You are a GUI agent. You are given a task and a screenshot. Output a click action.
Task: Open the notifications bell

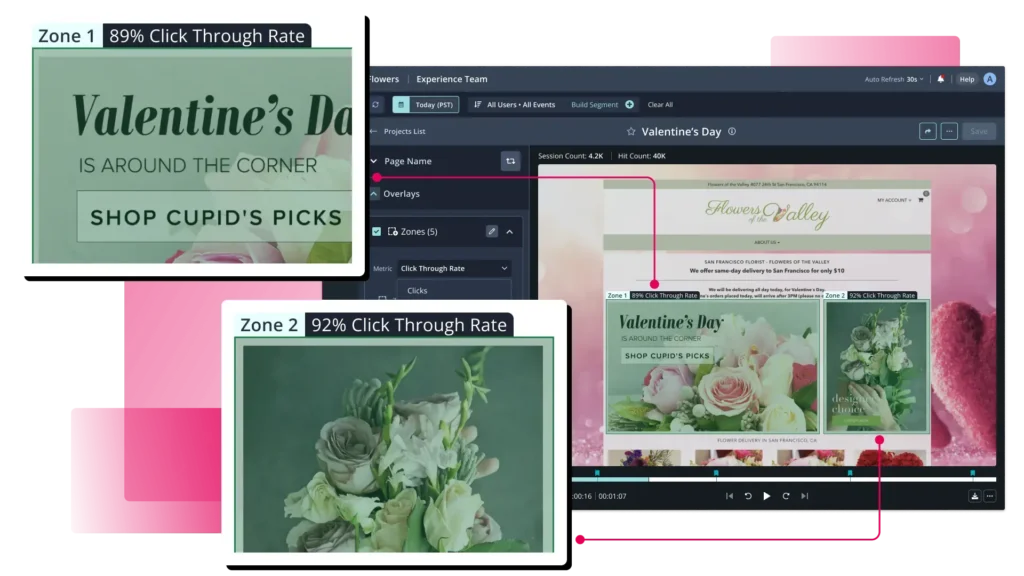click(x=940, y=79)
